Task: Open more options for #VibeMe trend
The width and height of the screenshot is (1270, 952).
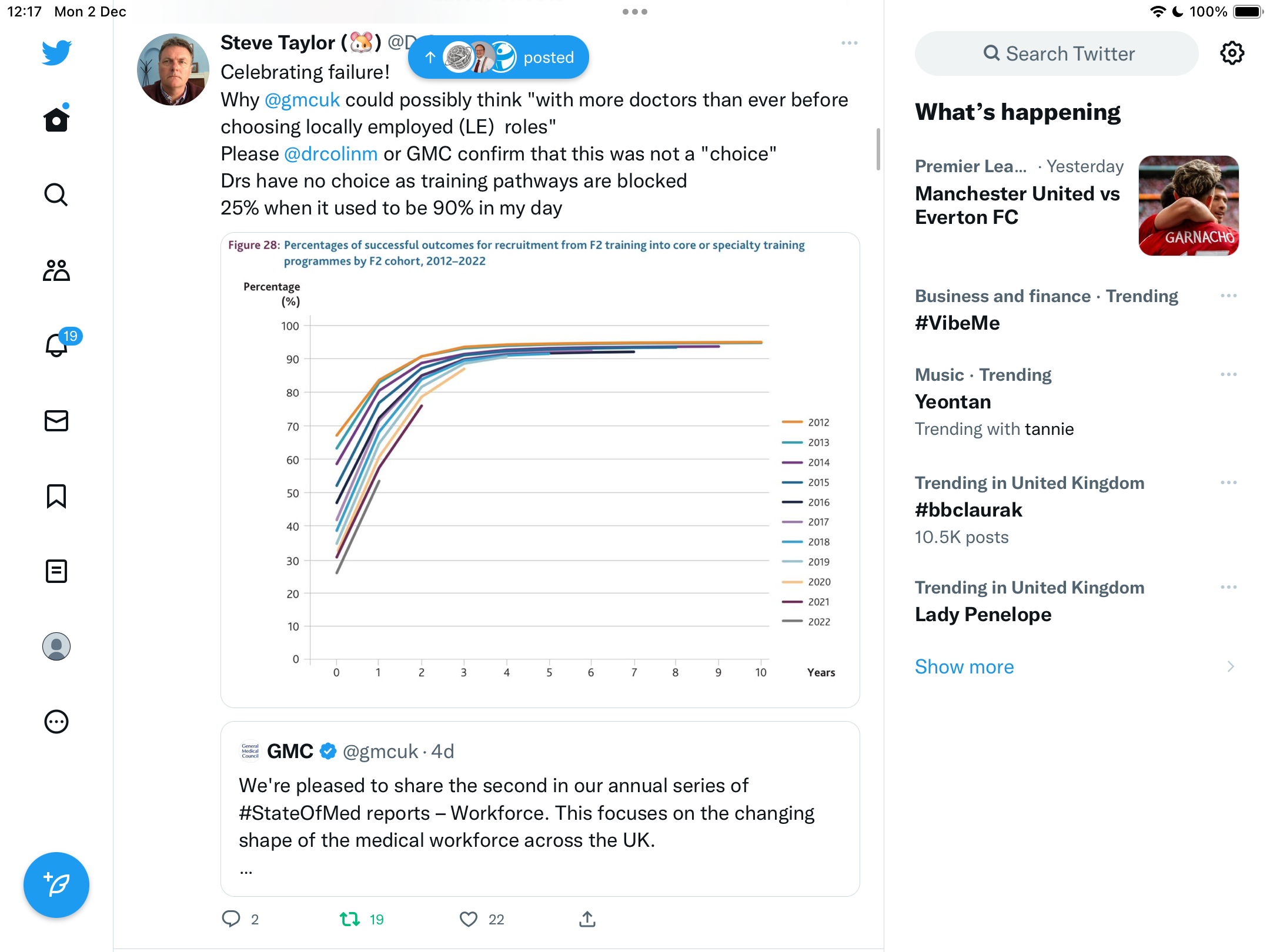Action: [1229, 296]
